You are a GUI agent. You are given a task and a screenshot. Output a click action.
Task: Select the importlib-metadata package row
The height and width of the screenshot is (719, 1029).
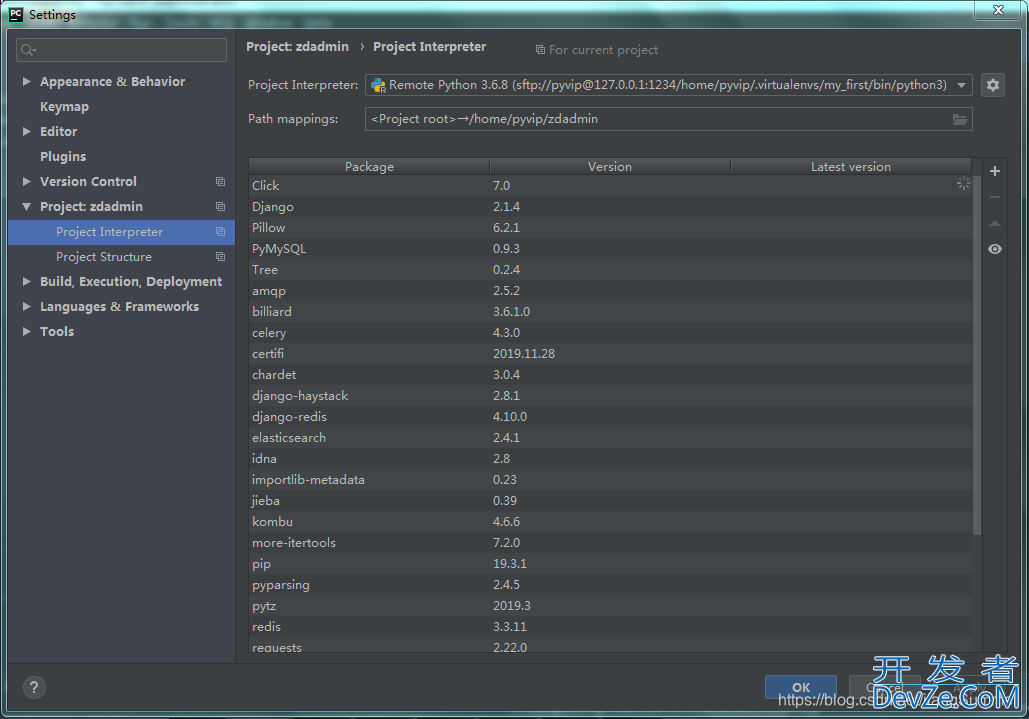[x=610, y=480]
